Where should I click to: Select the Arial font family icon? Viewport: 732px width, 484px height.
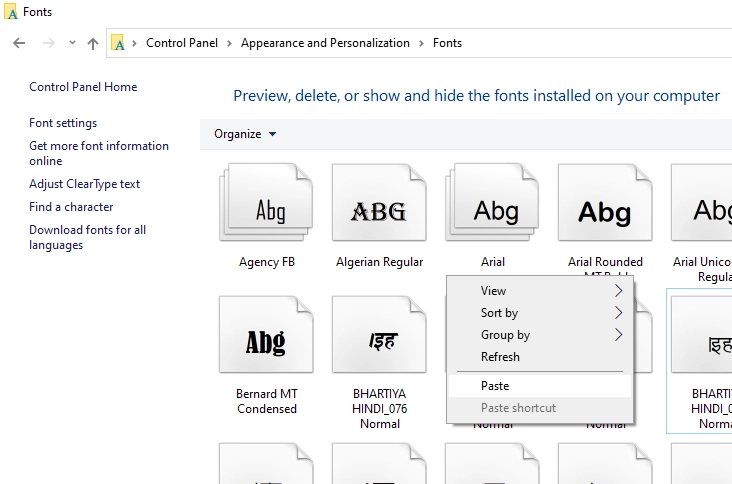tap(492, 202)
